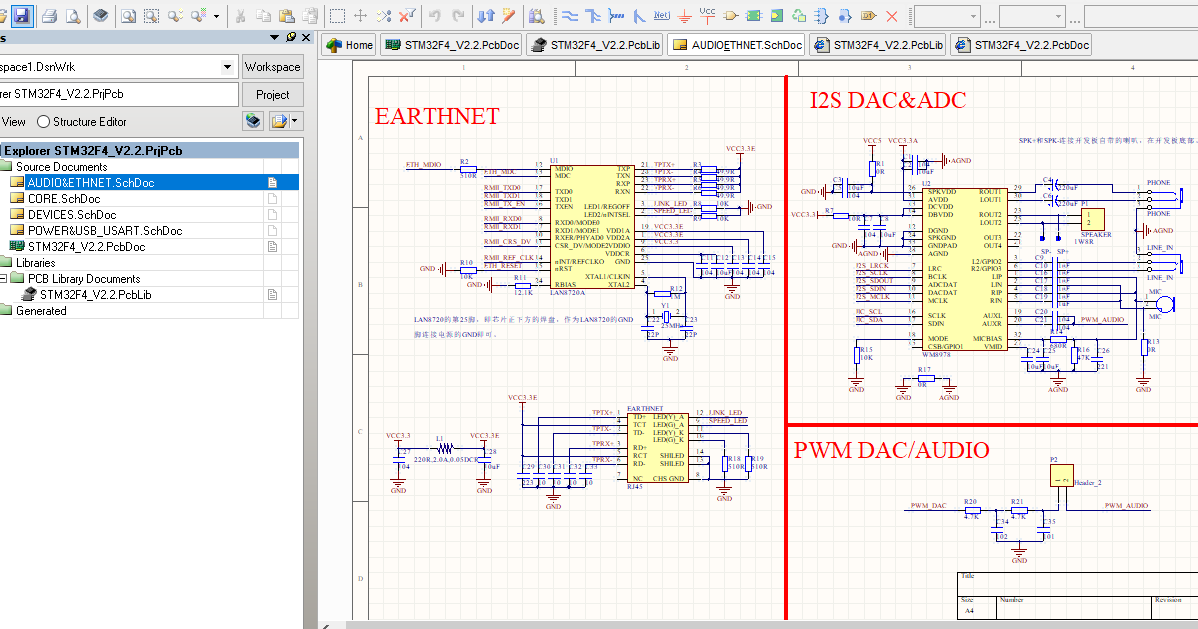1198x629 pixels.
Task: Select STM32F4_V2.2.PcbLib in project tree
Action: 96,295
